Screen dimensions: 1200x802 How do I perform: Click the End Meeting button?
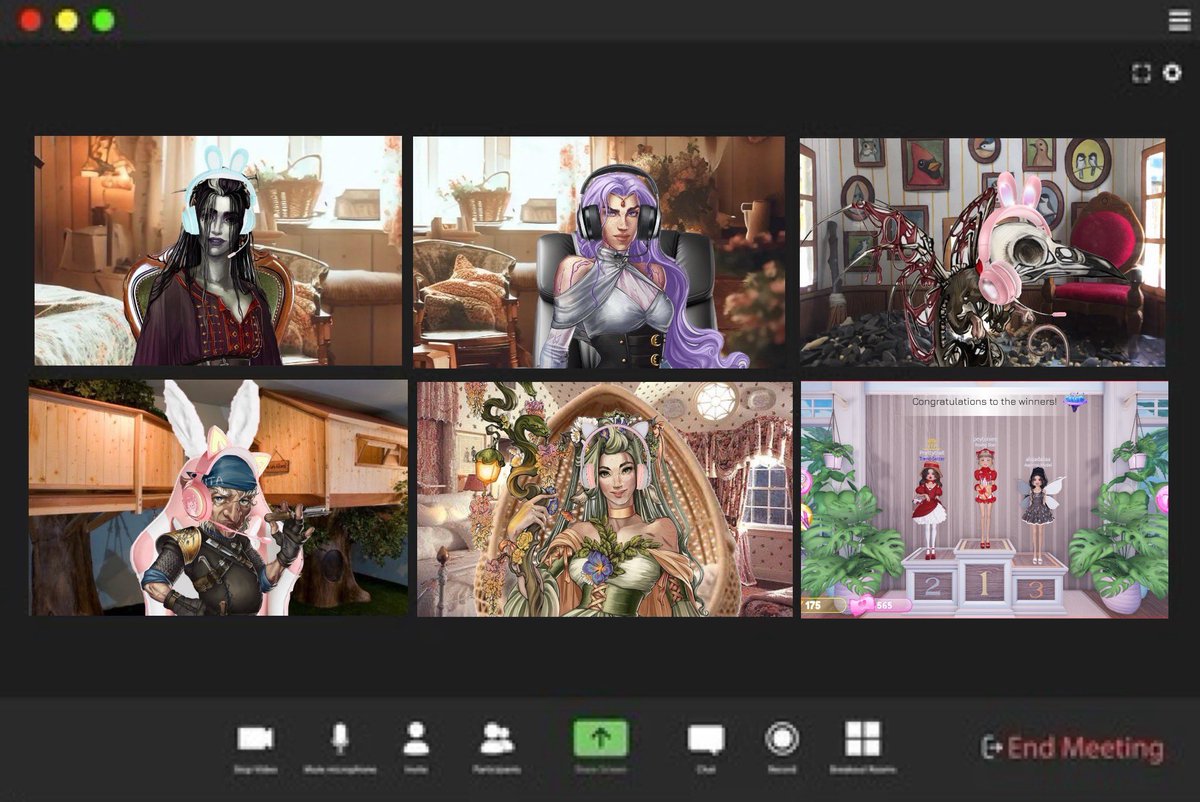(x=1074, y=747)
